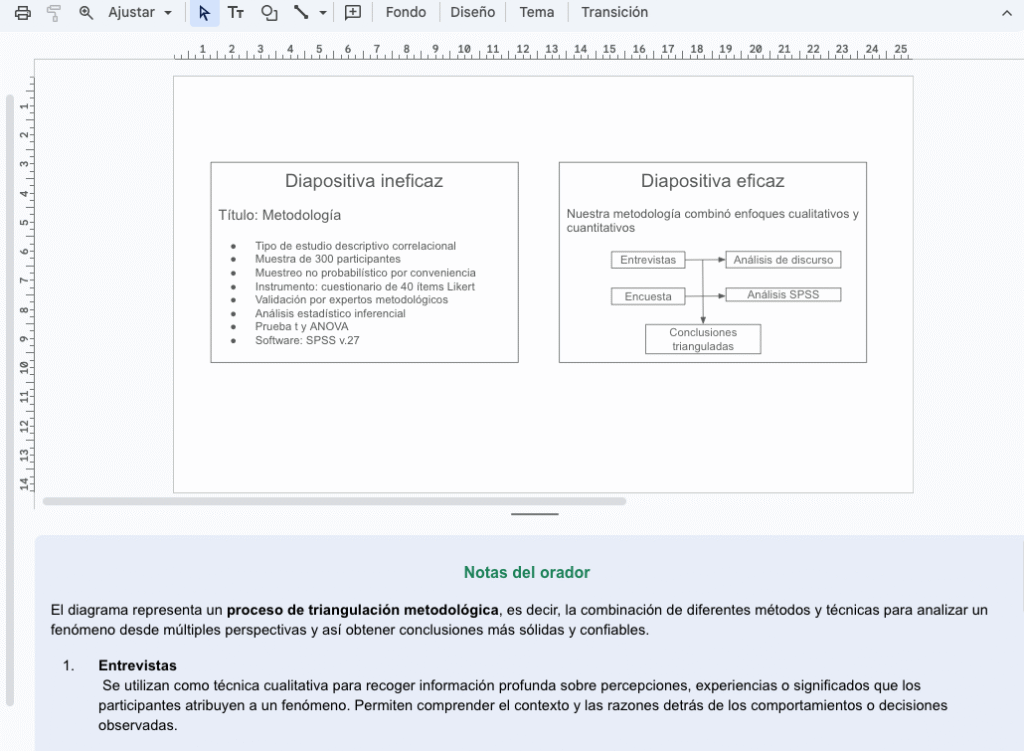This screenshot has height=751, width=1024.
Task: Click the Transición button
Action: (x=614, y=13)
